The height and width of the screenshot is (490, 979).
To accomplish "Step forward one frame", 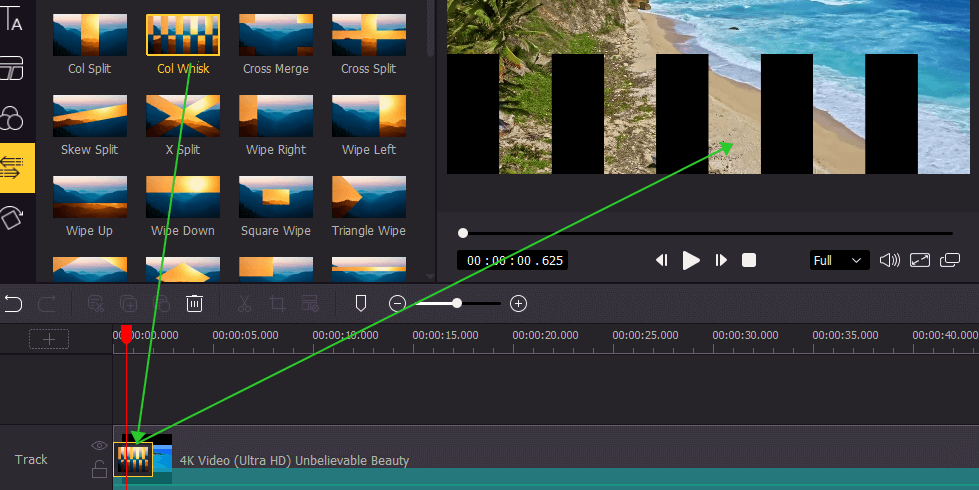I will [721, 260].
